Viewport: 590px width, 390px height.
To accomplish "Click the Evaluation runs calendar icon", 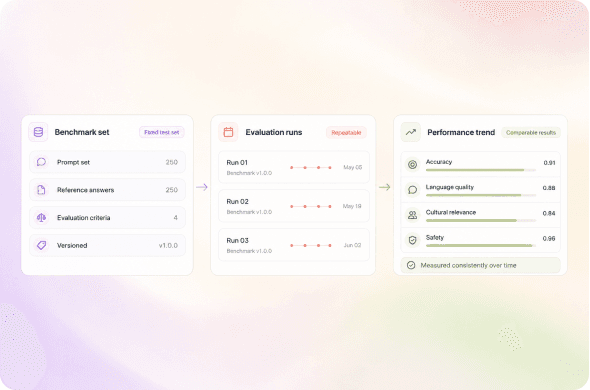I will coord(228,132).
